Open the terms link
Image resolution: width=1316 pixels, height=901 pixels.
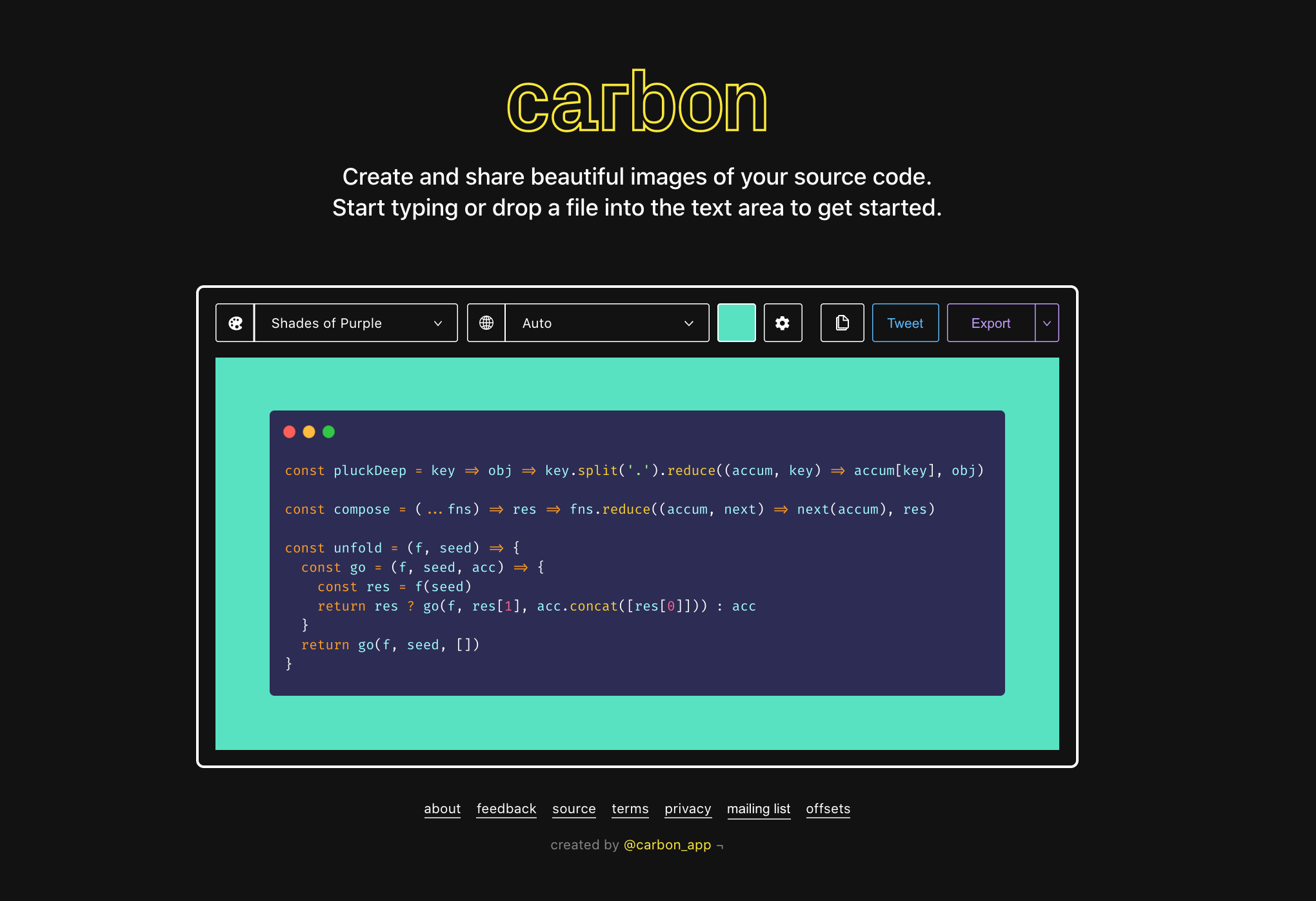[x=630, y=809]
